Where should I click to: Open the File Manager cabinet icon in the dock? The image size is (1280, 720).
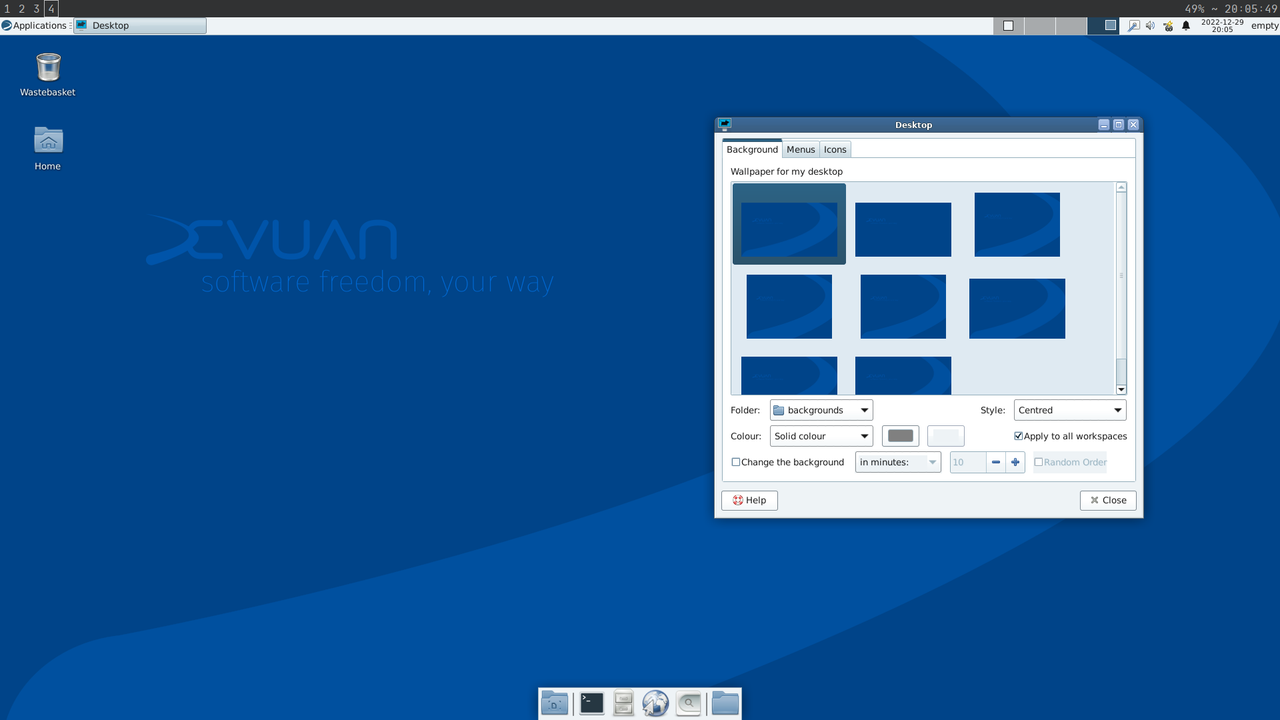click(x=624, y=704)
